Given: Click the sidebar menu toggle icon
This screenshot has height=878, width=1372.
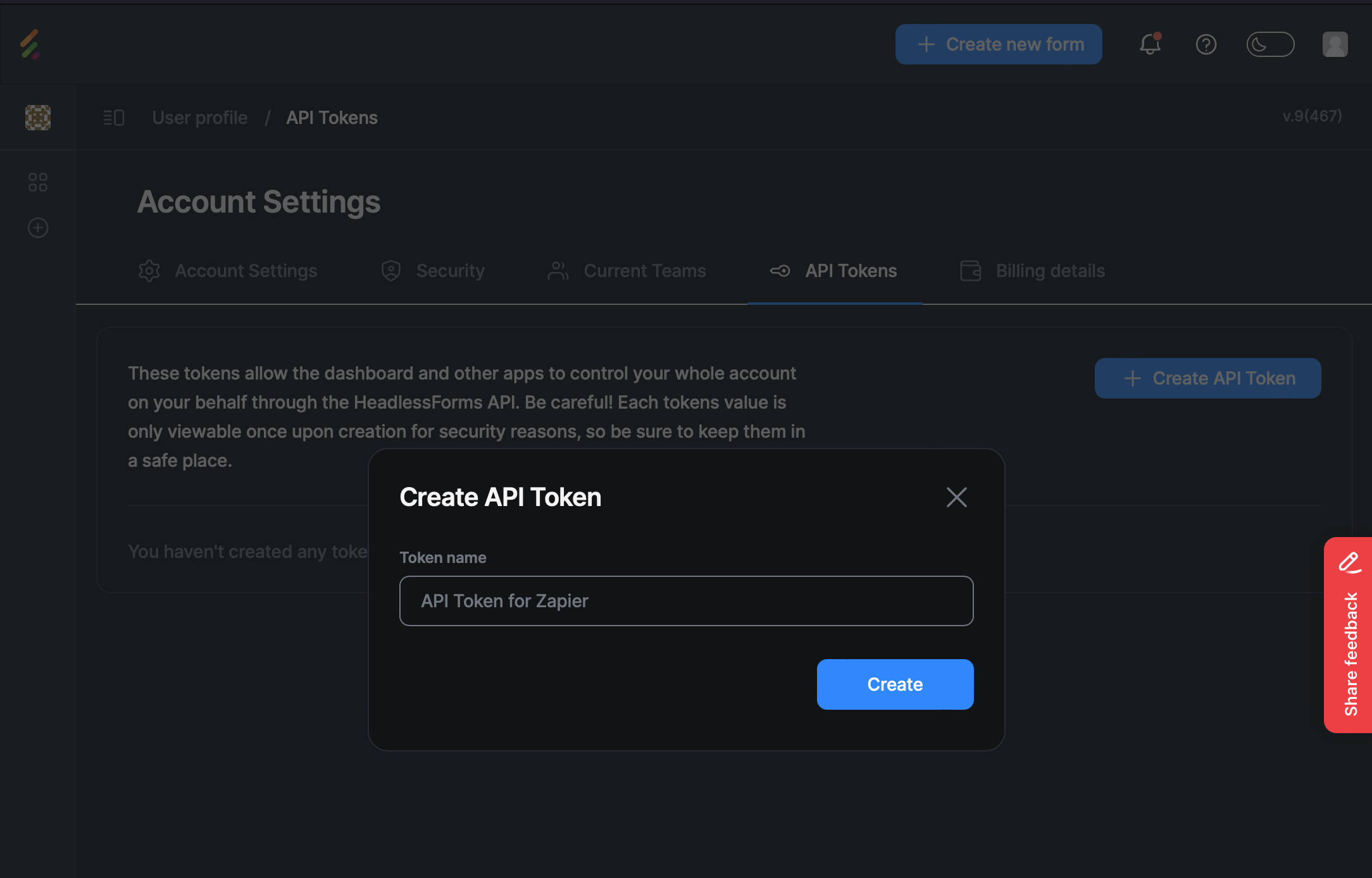Looking at the screenshot, I should pos(114,117).
